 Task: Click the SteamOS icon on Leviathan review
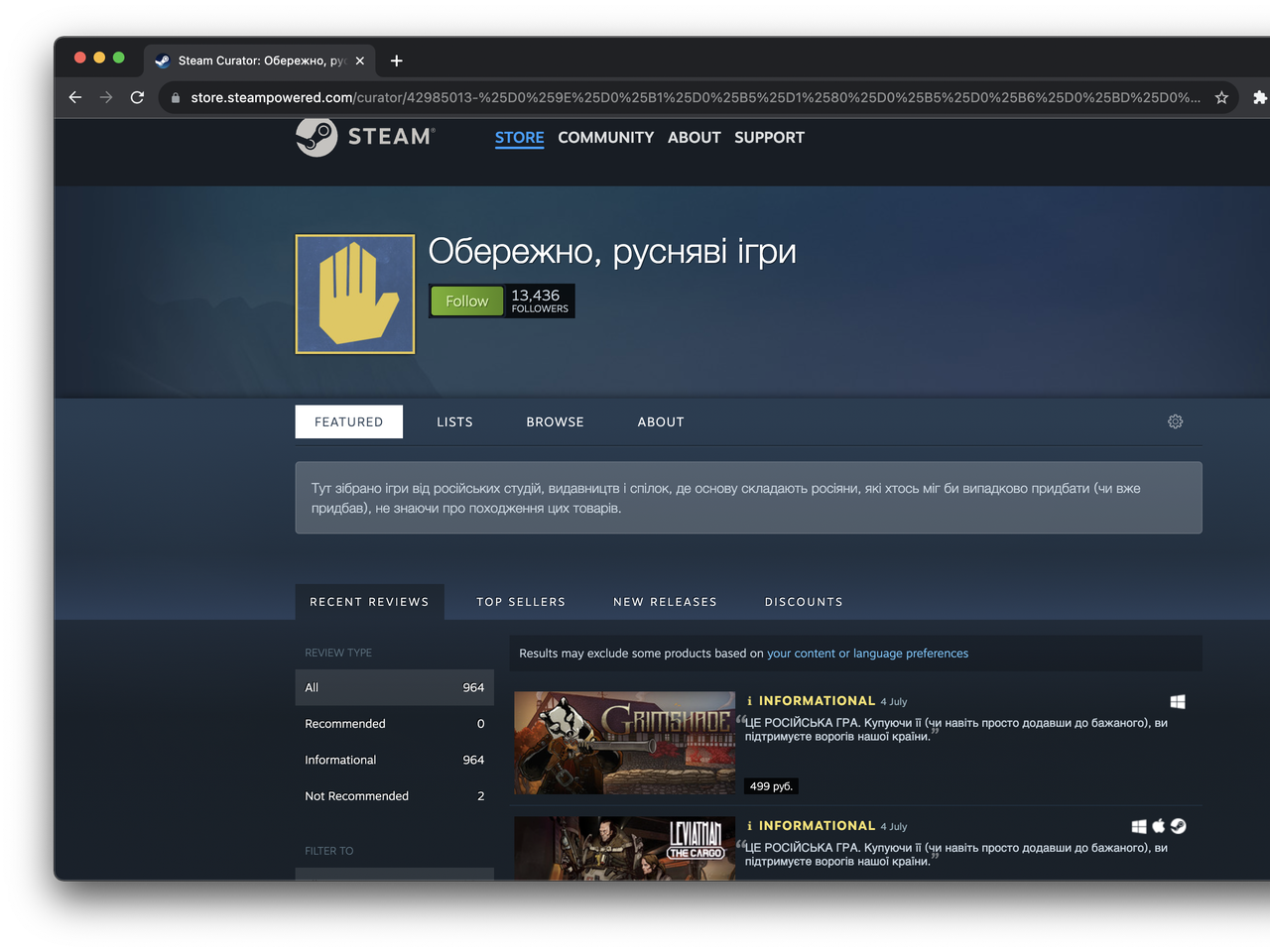(1178, 825)
